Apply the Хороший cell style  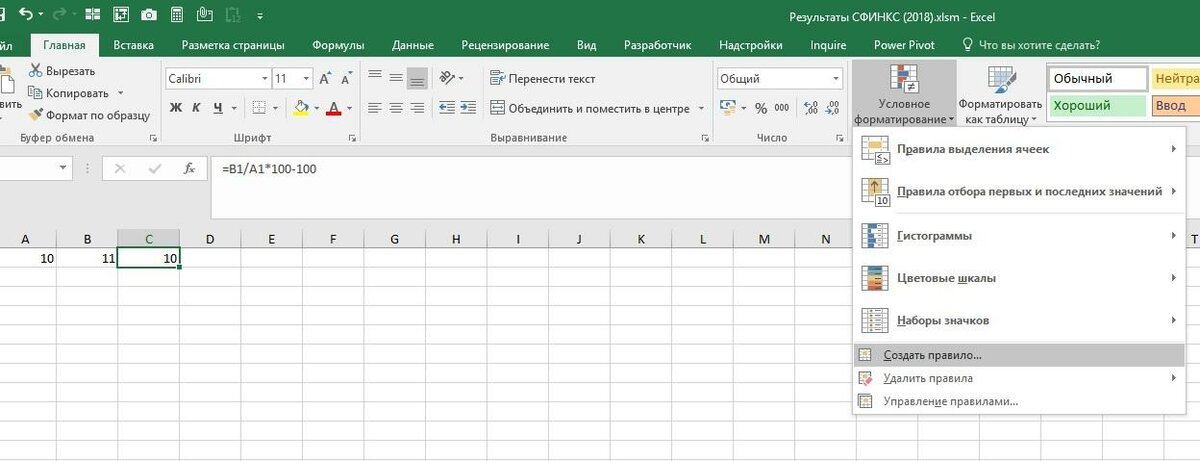pyautogui.click(x=1097, y=105)
